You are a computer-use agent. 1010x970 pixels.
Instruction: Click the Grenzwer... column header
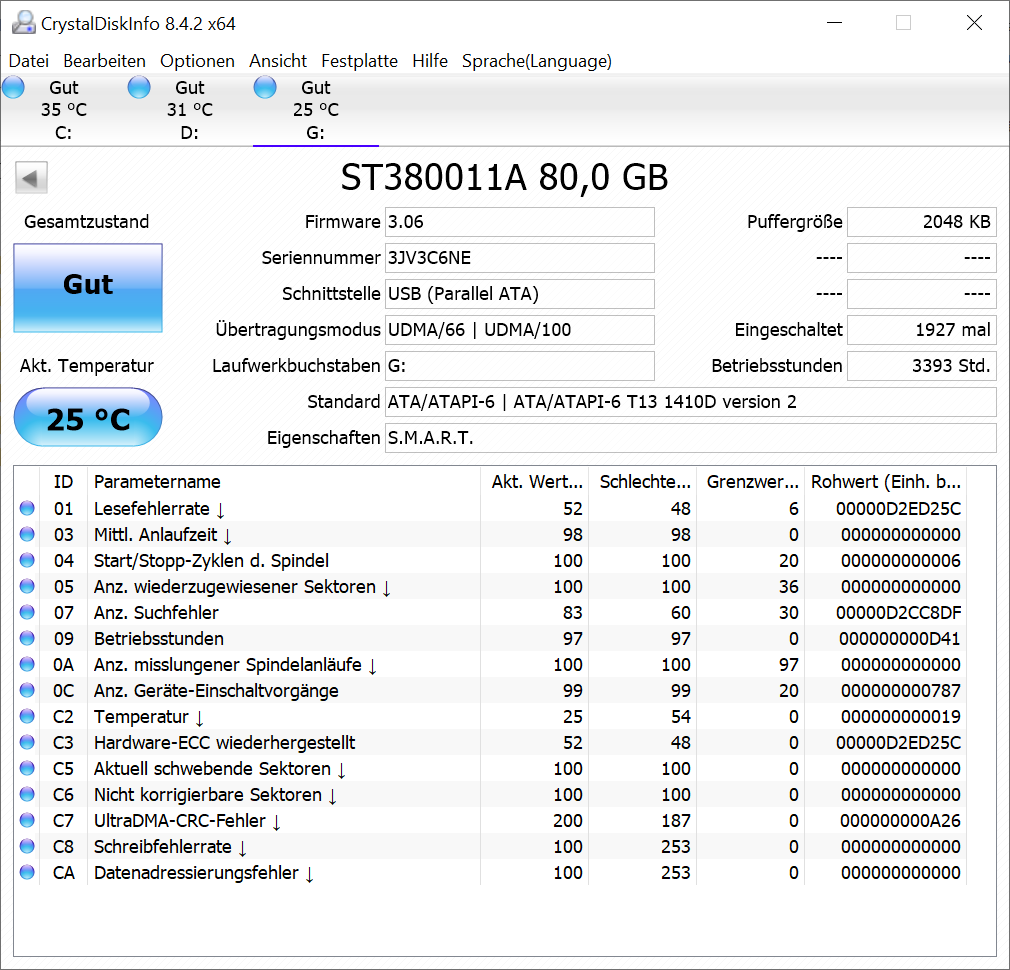click(751, 482)
